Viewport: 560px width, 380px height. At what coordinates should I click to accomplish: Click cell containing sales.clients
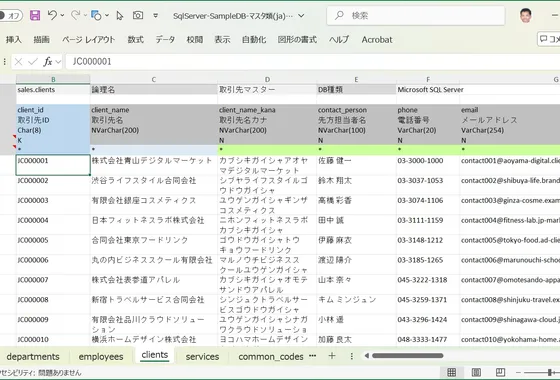pyautogui.click(x=53, y=90)
